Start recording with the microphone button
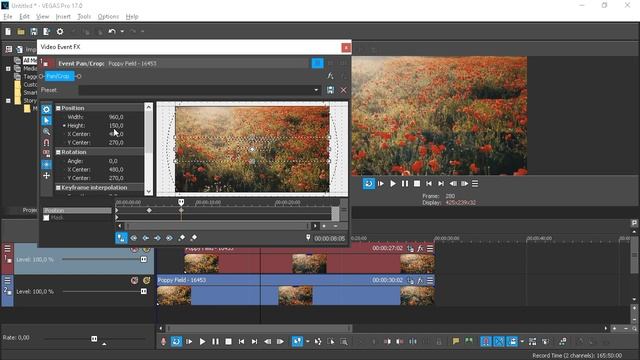This screenshot has height=360, width=640. click(164, 342)
